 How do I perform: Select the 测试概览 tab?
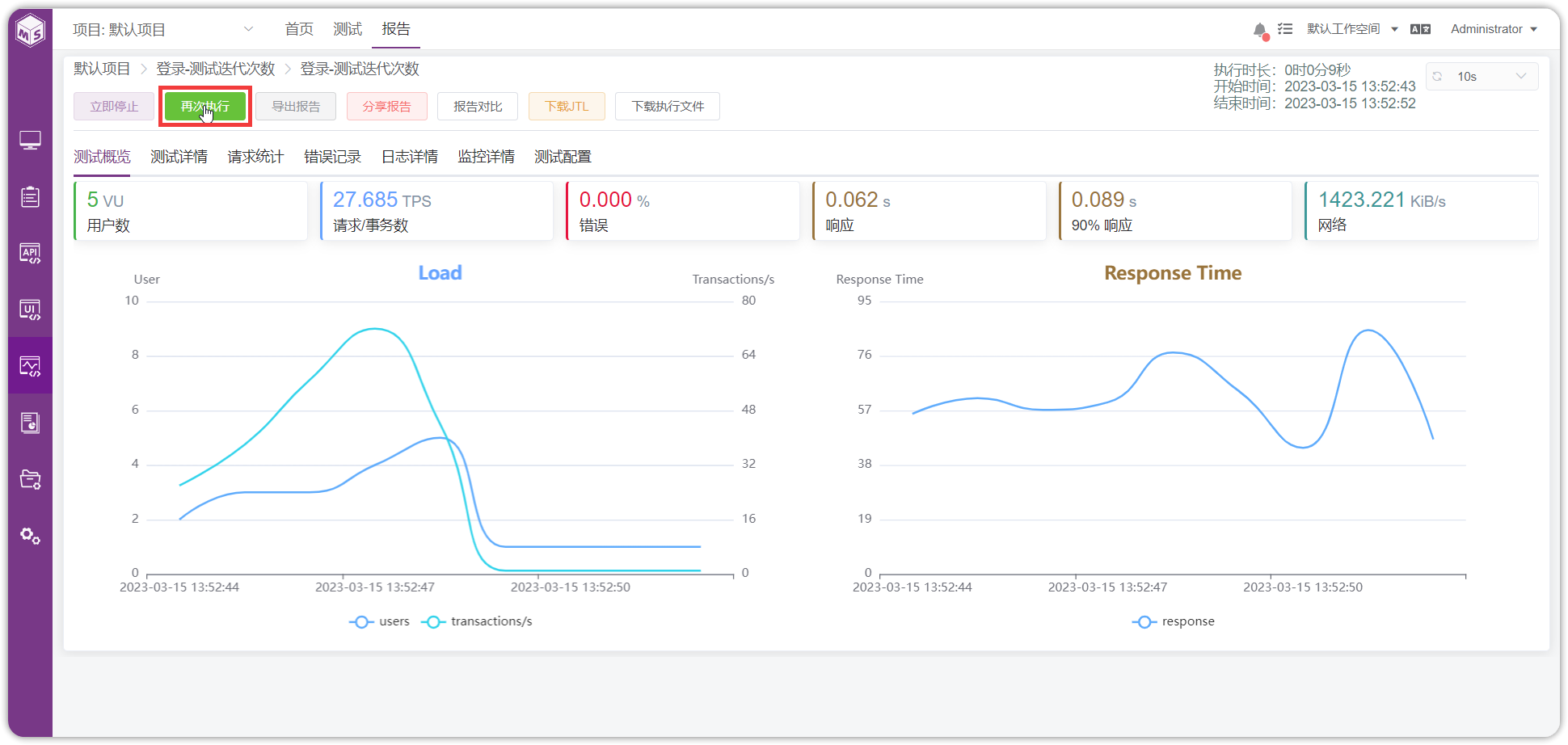[102, 157]
